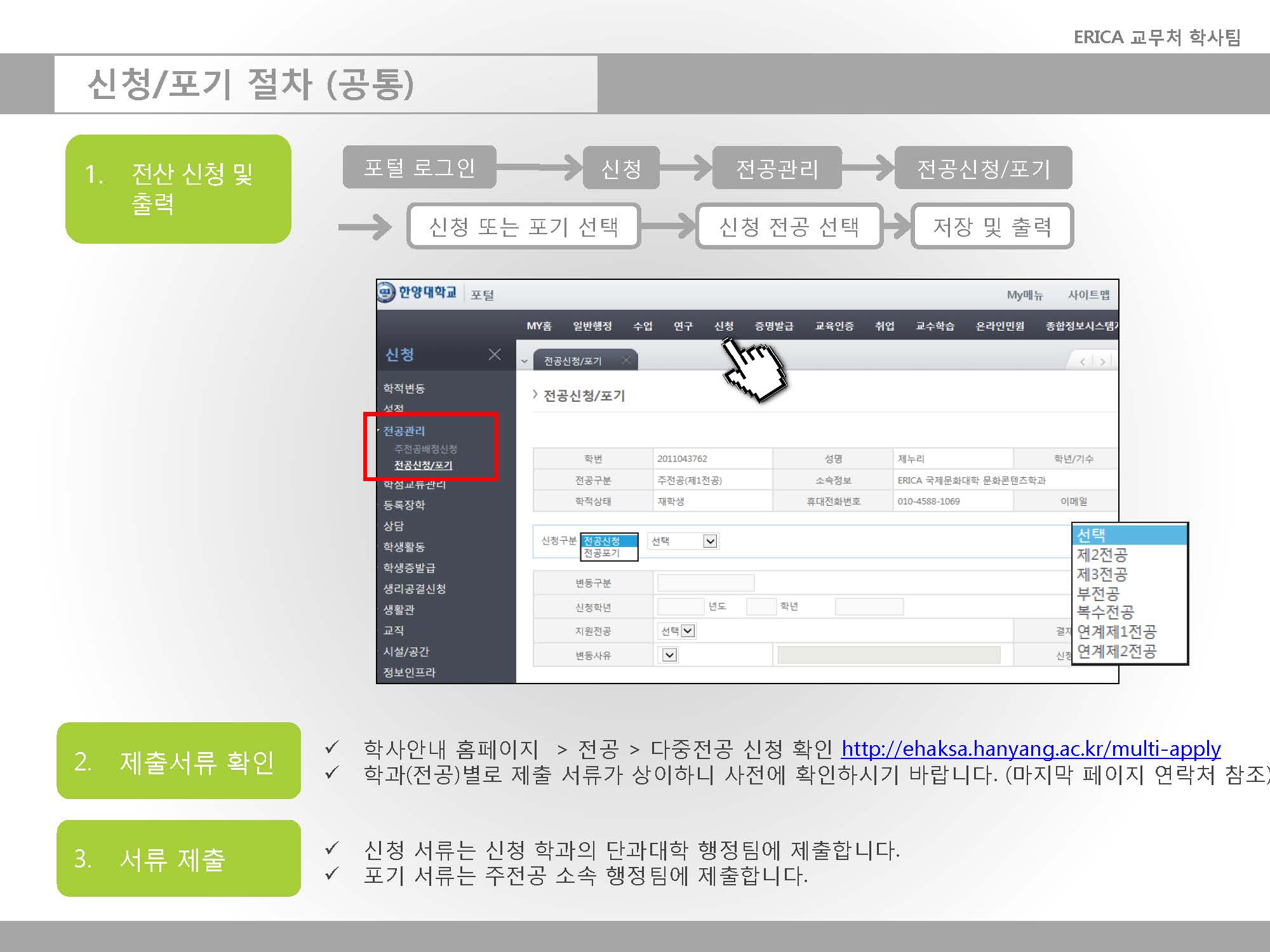Pick 연계제2전공 in the popup list
Viewport: 1270px width, 952px height.
click(1129, 651)
